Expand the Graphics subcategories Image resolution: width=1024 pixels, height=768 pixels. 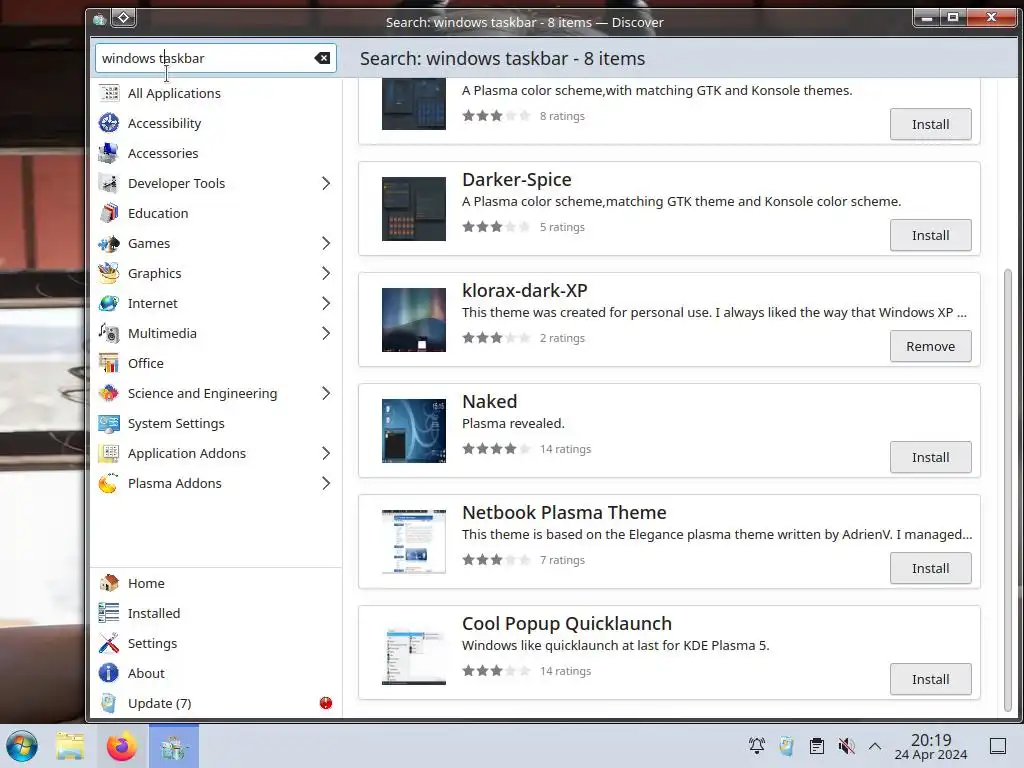(326, 274)
